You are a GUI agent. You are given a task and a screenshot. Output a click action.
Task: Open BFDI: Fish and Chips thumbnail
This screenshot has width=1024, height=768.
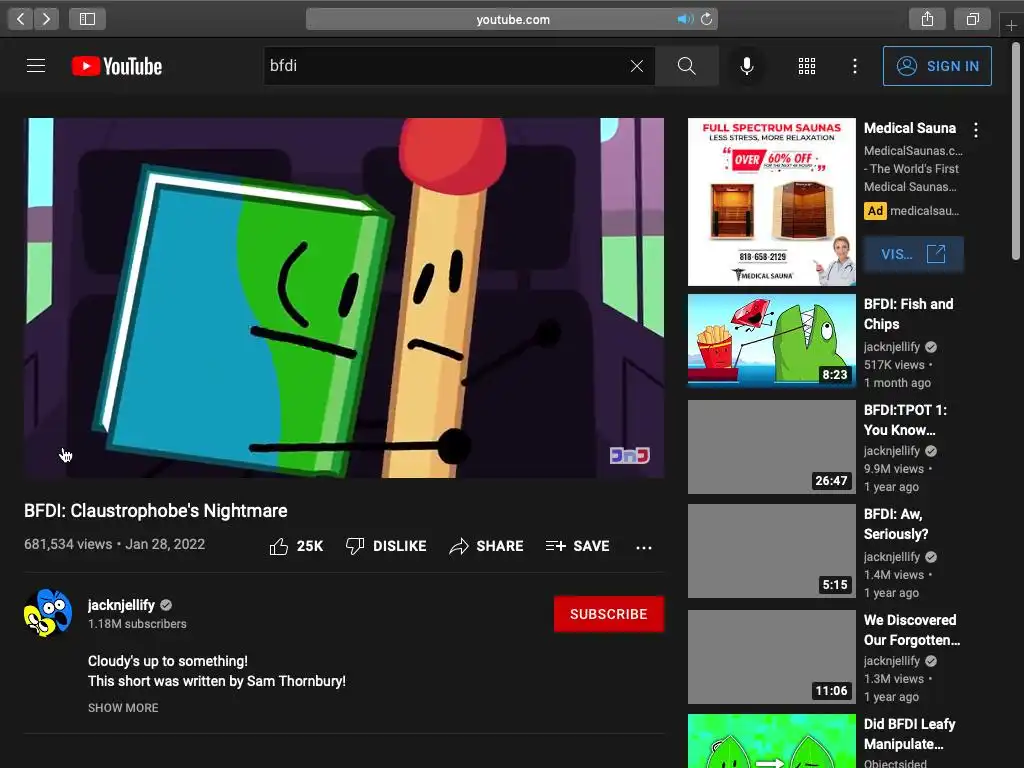pos(771,340)
